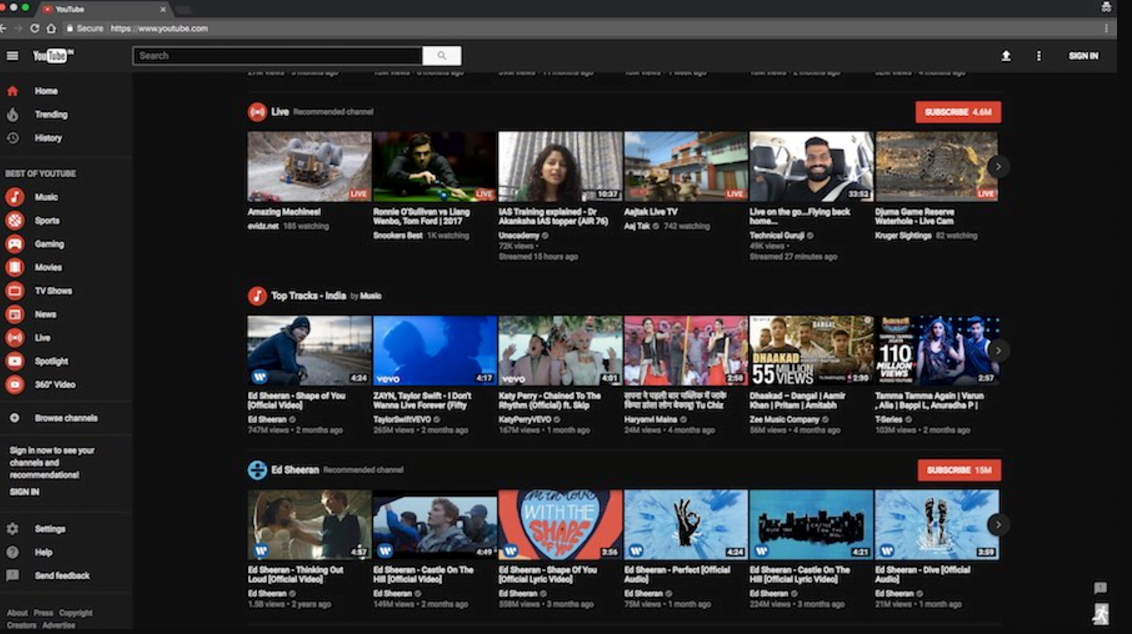Select Trending from the sidebar

[48, 114]
